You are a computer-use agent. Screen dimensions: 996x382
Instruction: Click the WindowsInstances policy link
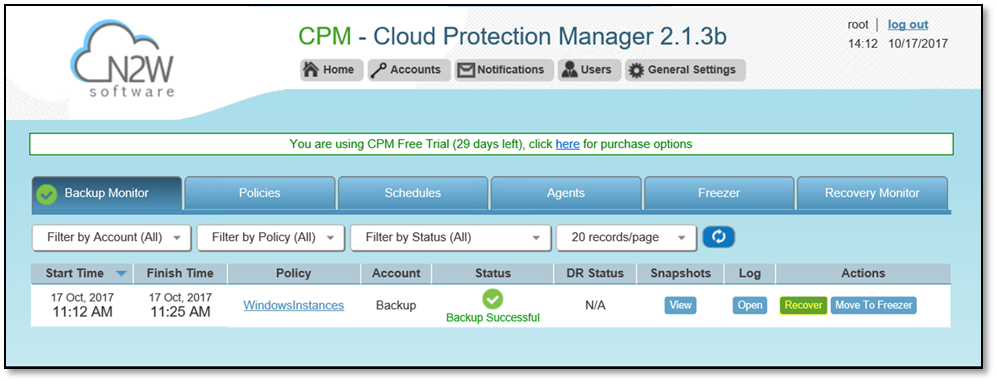tap(293, 306)
